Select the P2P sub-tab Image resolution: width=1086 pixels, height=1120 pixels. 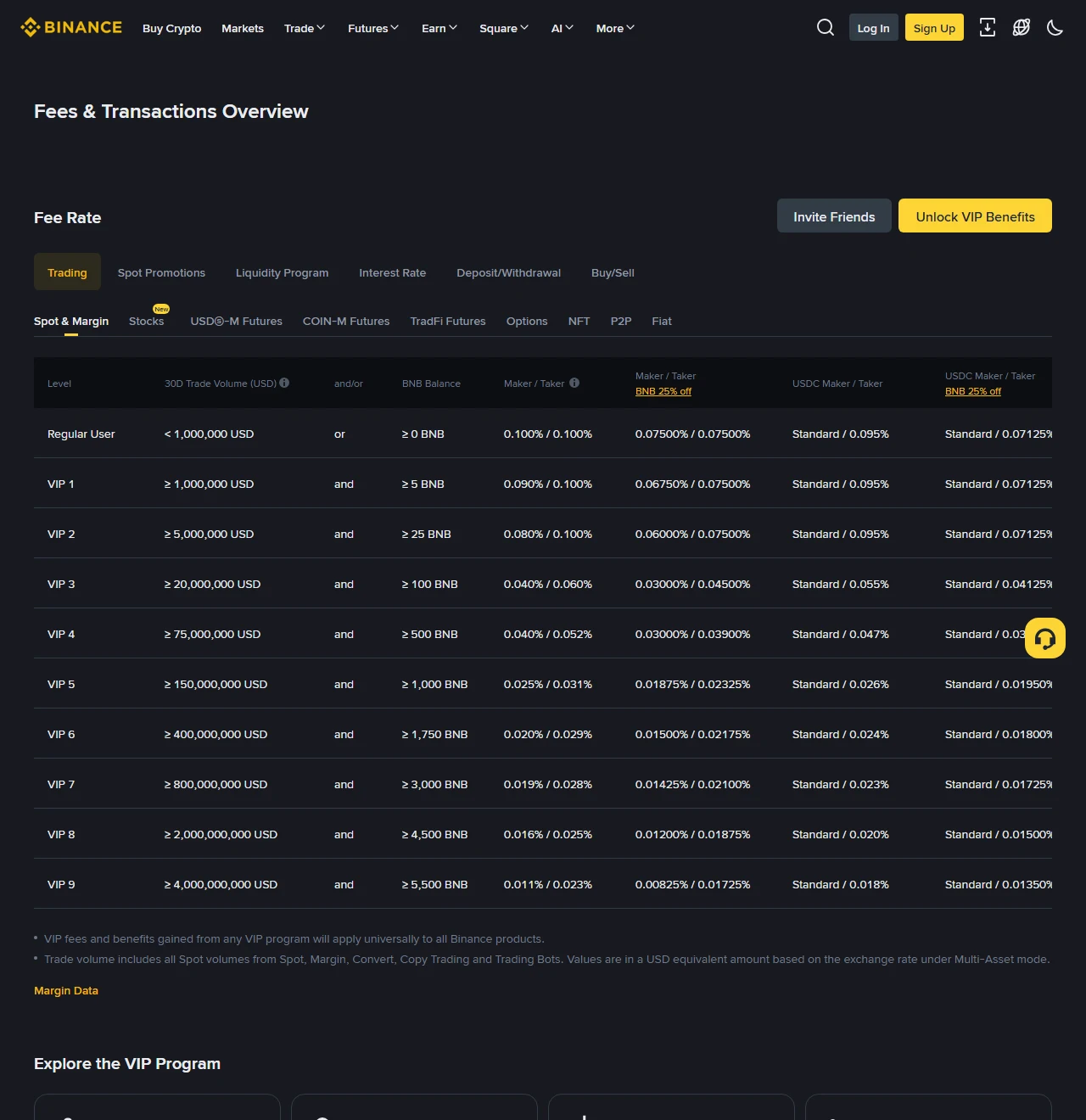click(x=621, y=321)
